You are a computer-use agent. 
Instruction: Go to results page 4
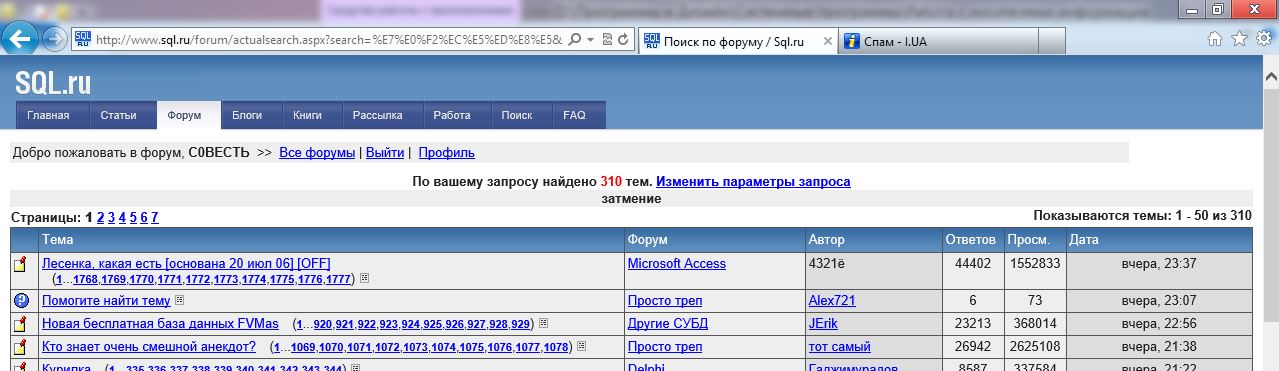point(122,217)
